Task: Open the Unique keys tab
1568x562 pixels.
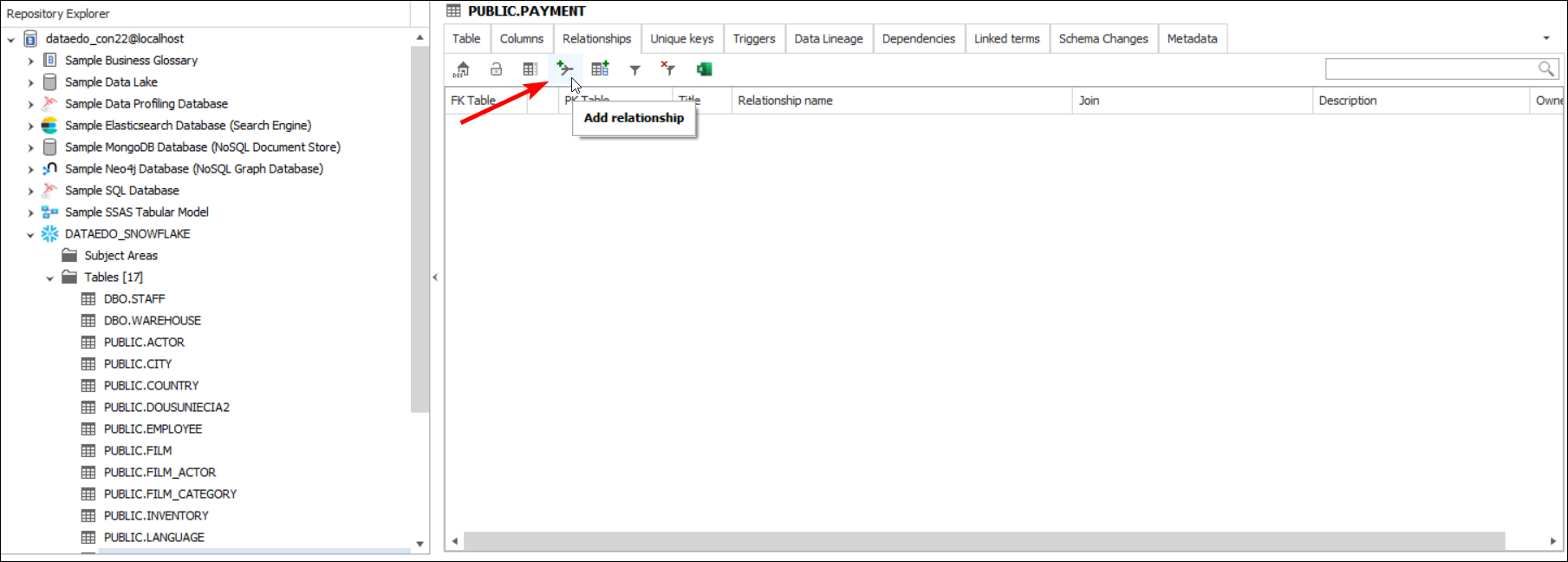Action: (x=682, y=38)
